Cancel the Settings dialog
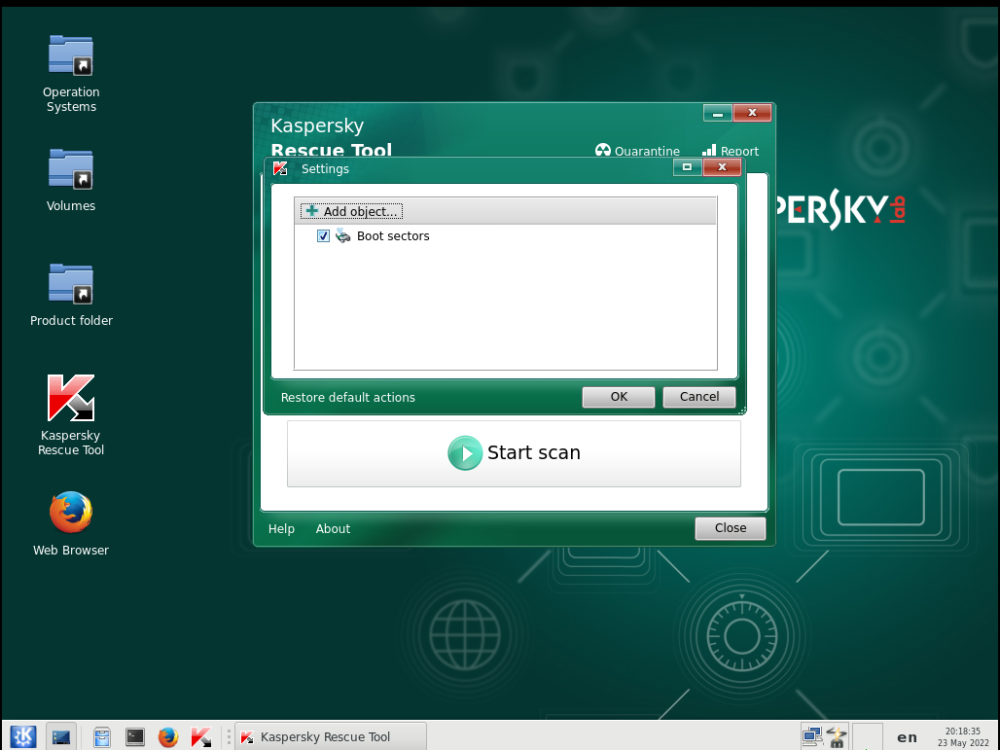Screen dimensions: 1000x750 [699, 397]
